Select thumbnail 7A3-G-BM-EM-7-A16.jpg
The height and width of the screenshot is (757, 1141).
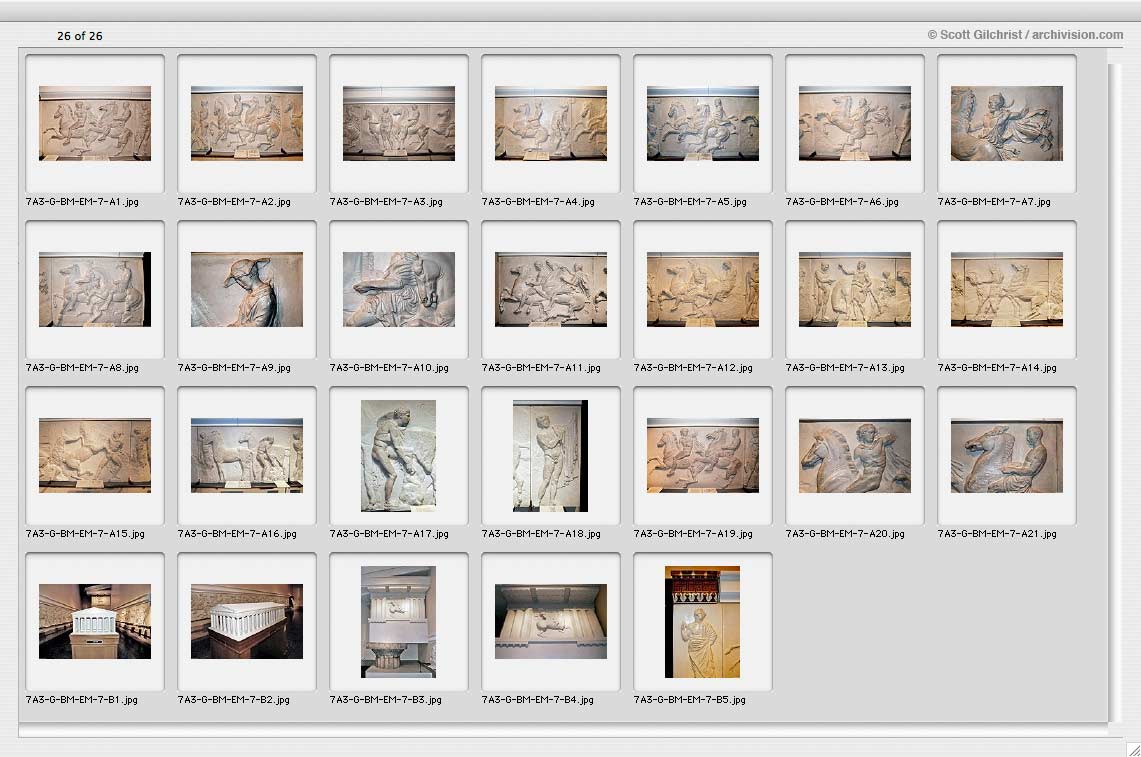(247, 455)
